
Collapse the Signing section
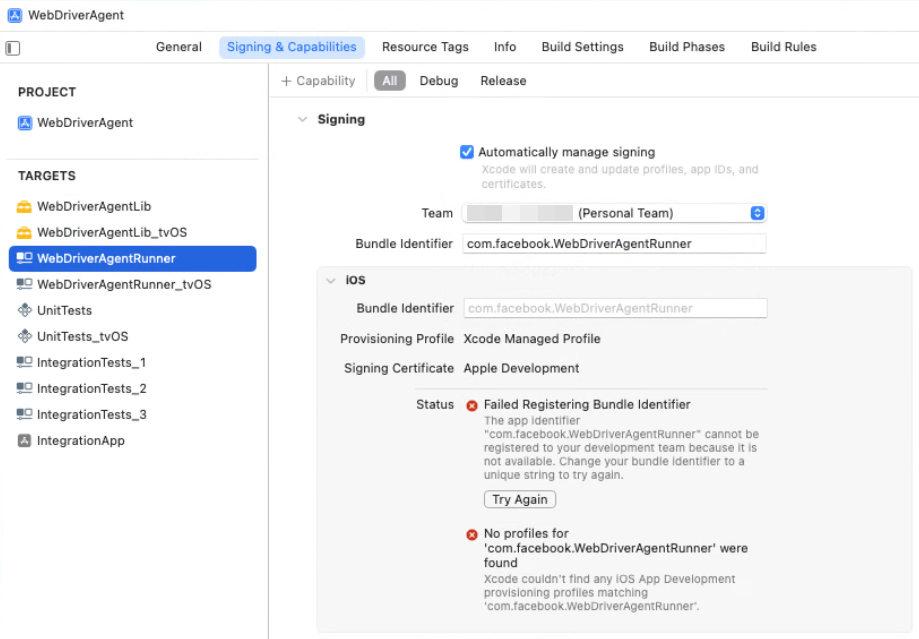(x=302, y=120)
